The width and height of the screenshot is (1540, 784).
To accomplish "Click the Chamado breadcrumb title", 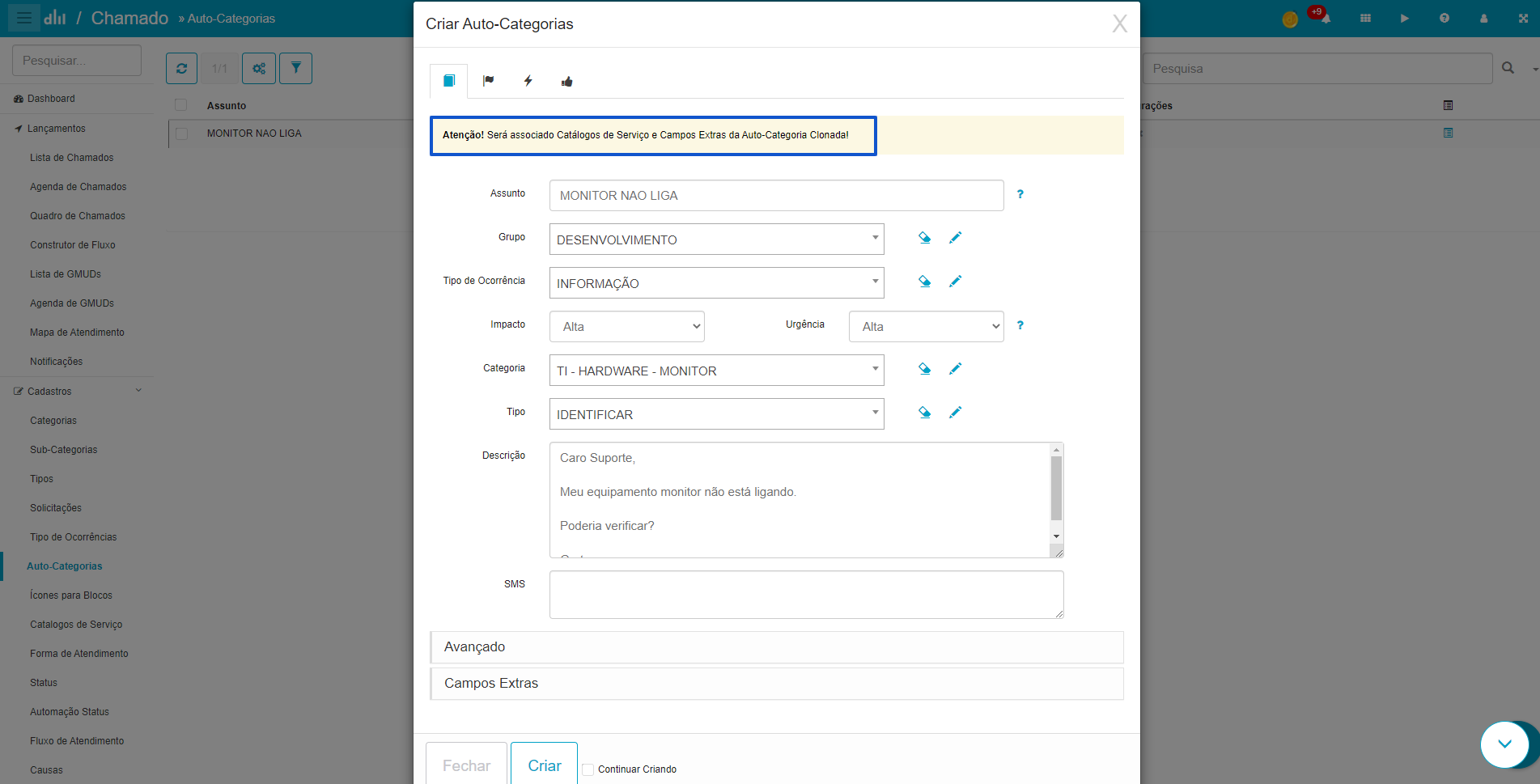I will pyautogui.click(x=129, y=18).
